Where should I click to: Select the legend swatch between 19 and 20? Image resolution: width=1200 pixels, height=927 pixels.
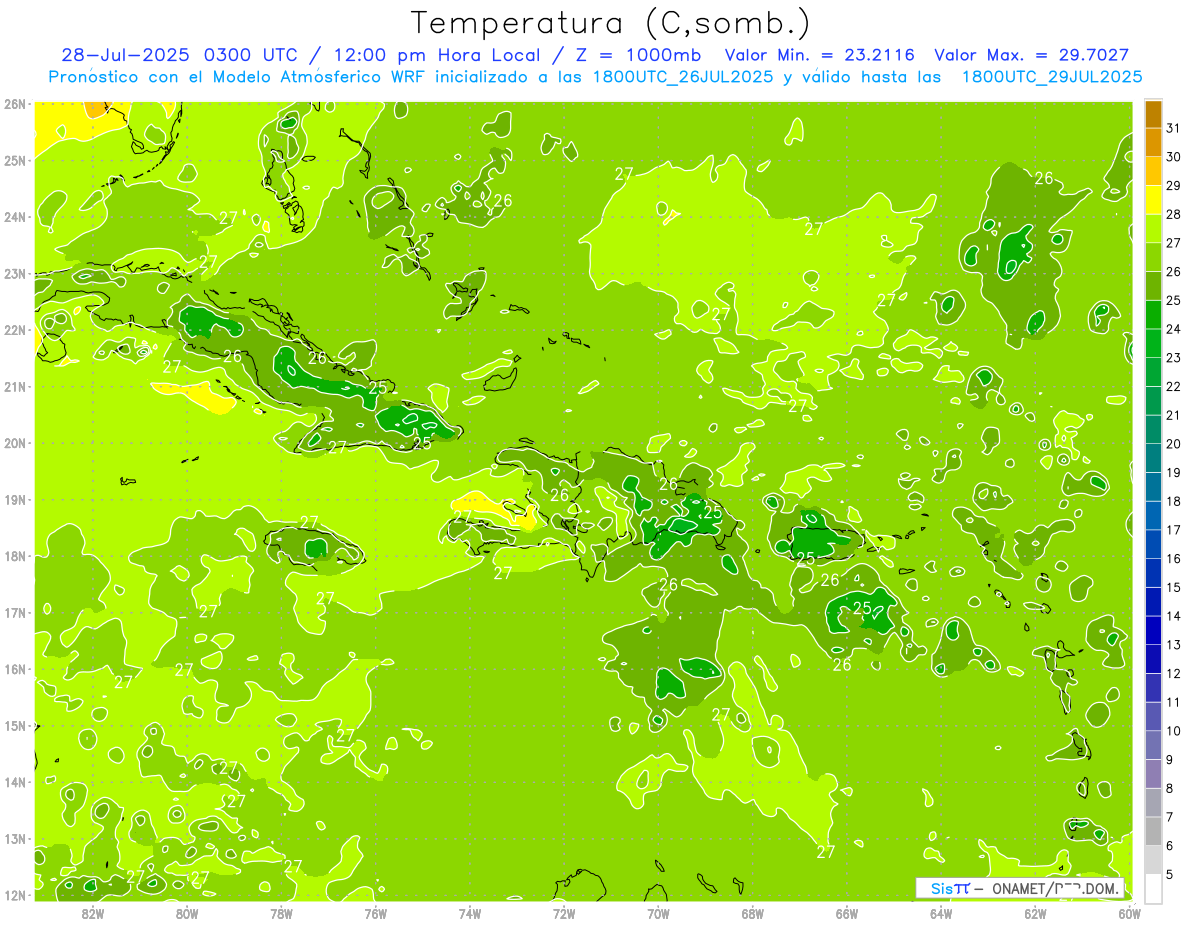pos(1153,458)
